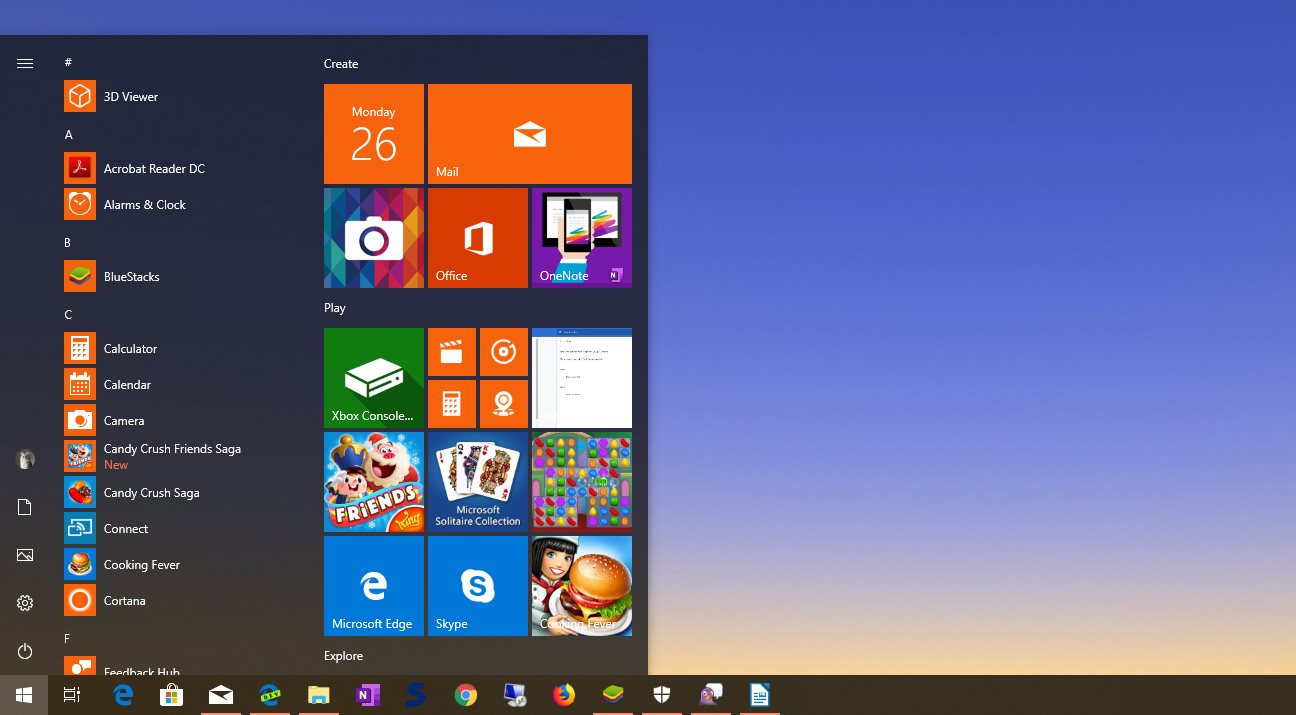
Task: Click the F letter section header
Action: [x=67, y=638]
